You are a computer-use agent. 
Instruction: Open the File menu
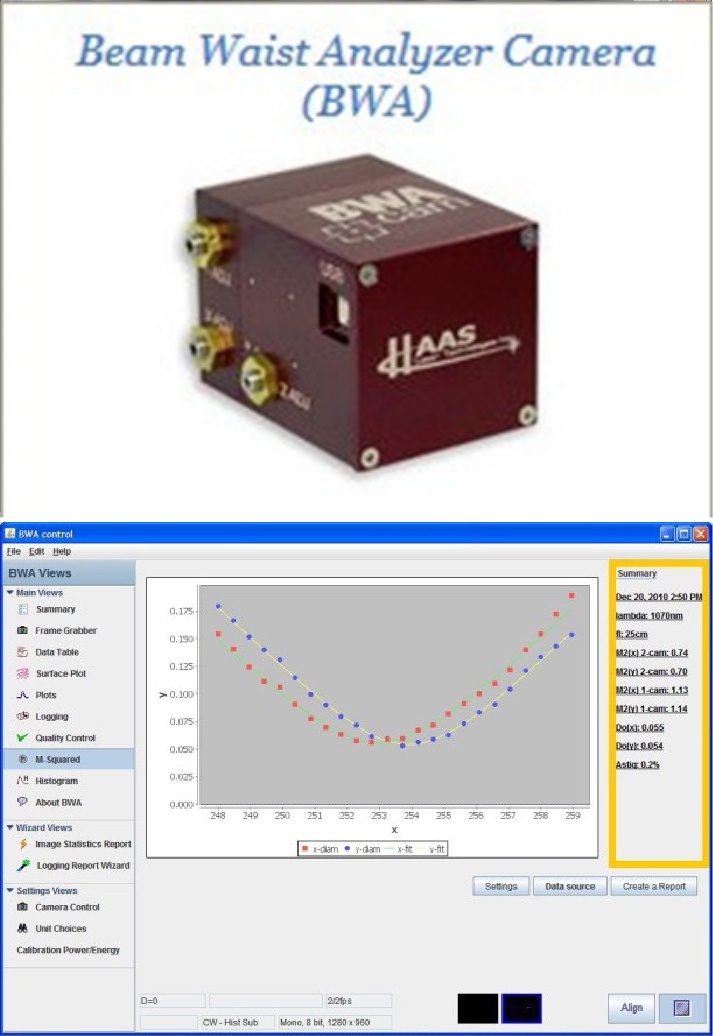coord(13,551)
